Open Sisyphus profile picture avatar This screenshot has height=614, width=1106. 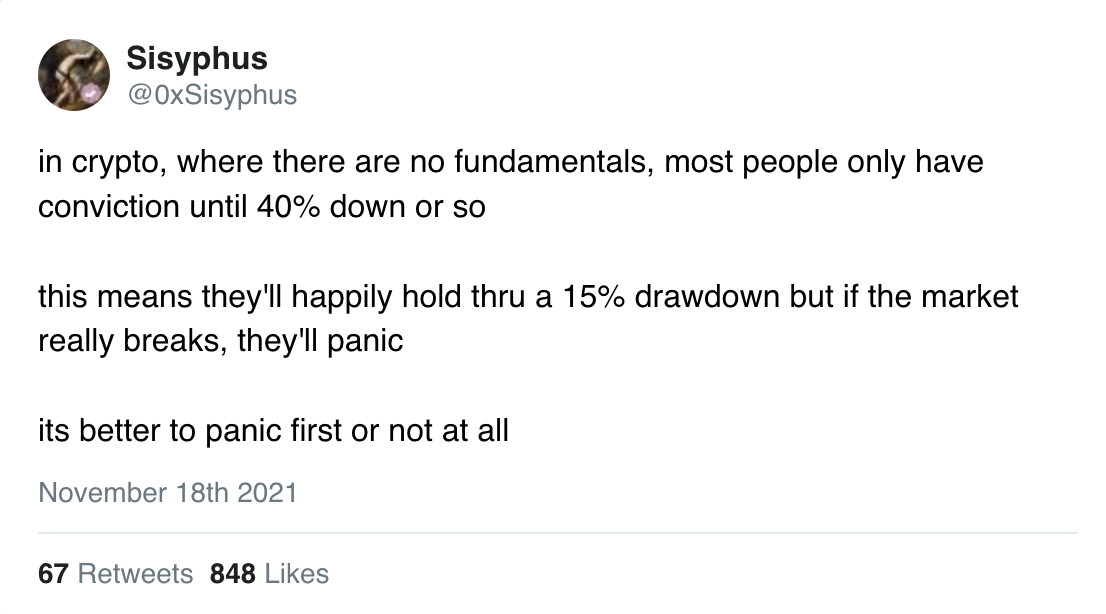tap(74, 75)
